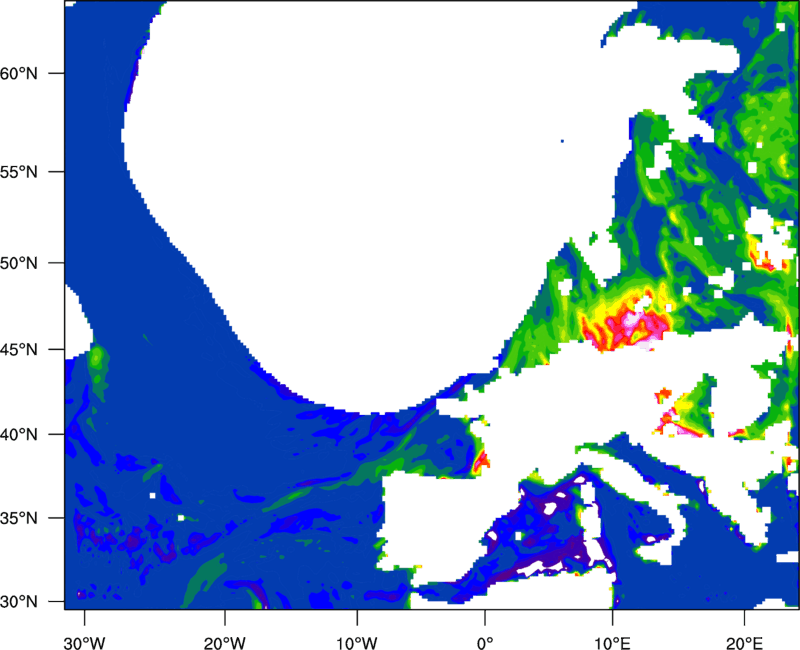Screen dimensions: 800x650
Task: Click the 55°N latitude label
Action: pyautogui.click(x=19, y=172)
